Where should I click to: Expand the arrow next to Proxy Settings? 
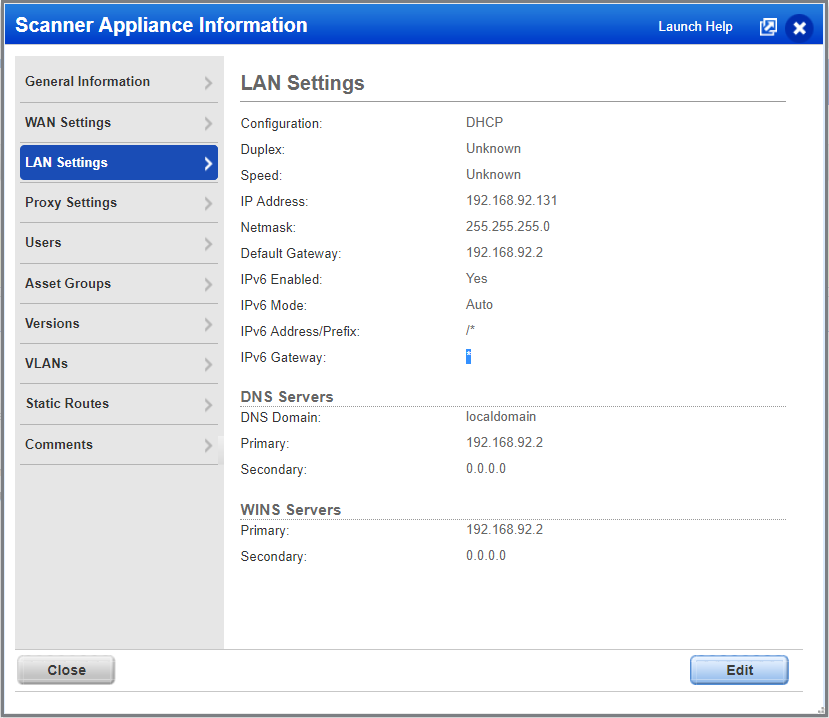[208, 203]
